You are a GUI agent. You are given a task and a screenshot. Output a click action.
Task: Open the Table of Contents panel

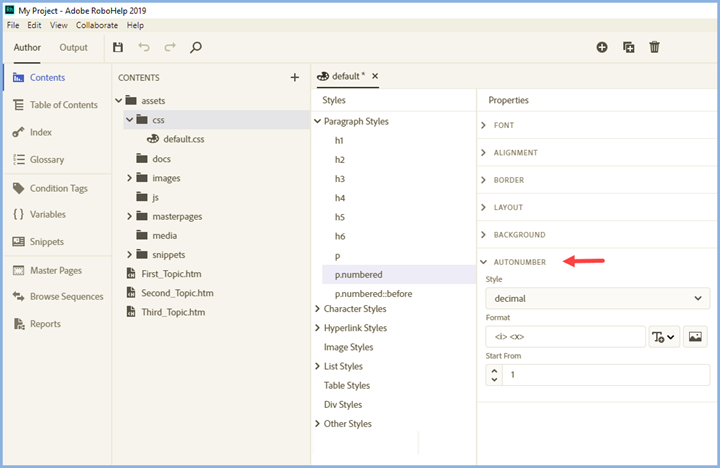tap(64, 105)
